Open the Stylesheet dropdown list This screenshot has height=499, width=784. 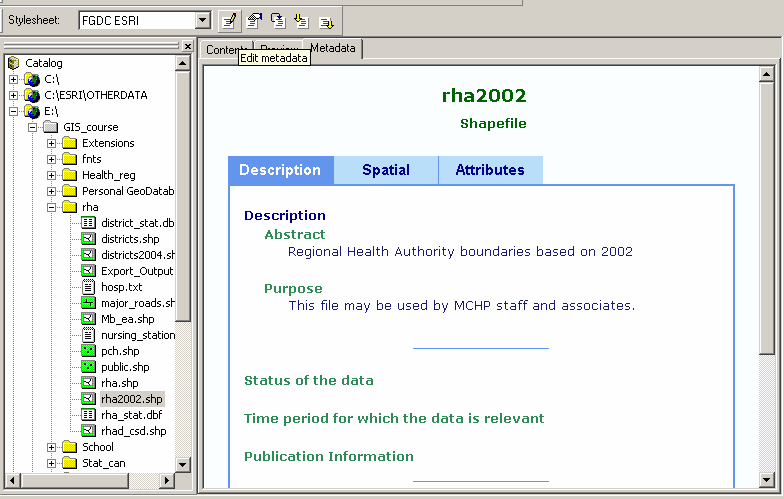tap(203, 20)
